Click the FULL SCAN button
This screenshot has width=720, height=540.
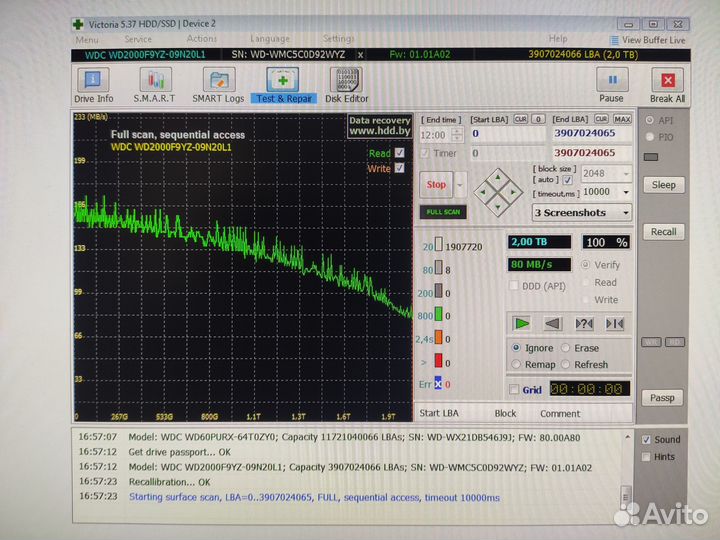(443, 212)
